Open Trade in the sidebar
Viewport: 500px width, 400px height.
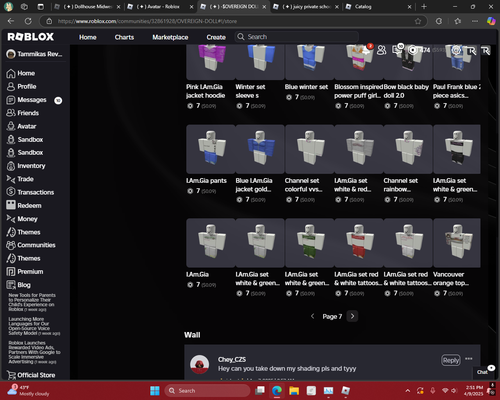pyautogui.click(x=20, y=179)
